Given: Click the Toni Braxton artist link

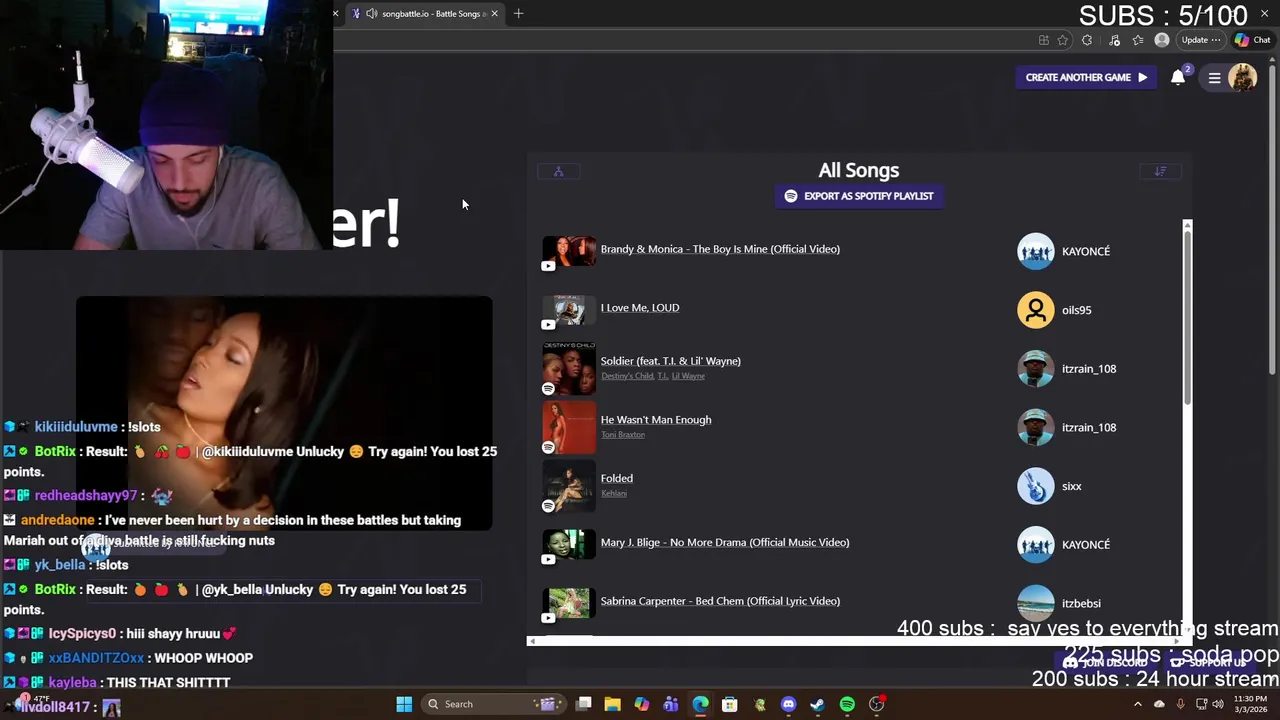Looking at the screenshot, I should (x=623, y=435).
